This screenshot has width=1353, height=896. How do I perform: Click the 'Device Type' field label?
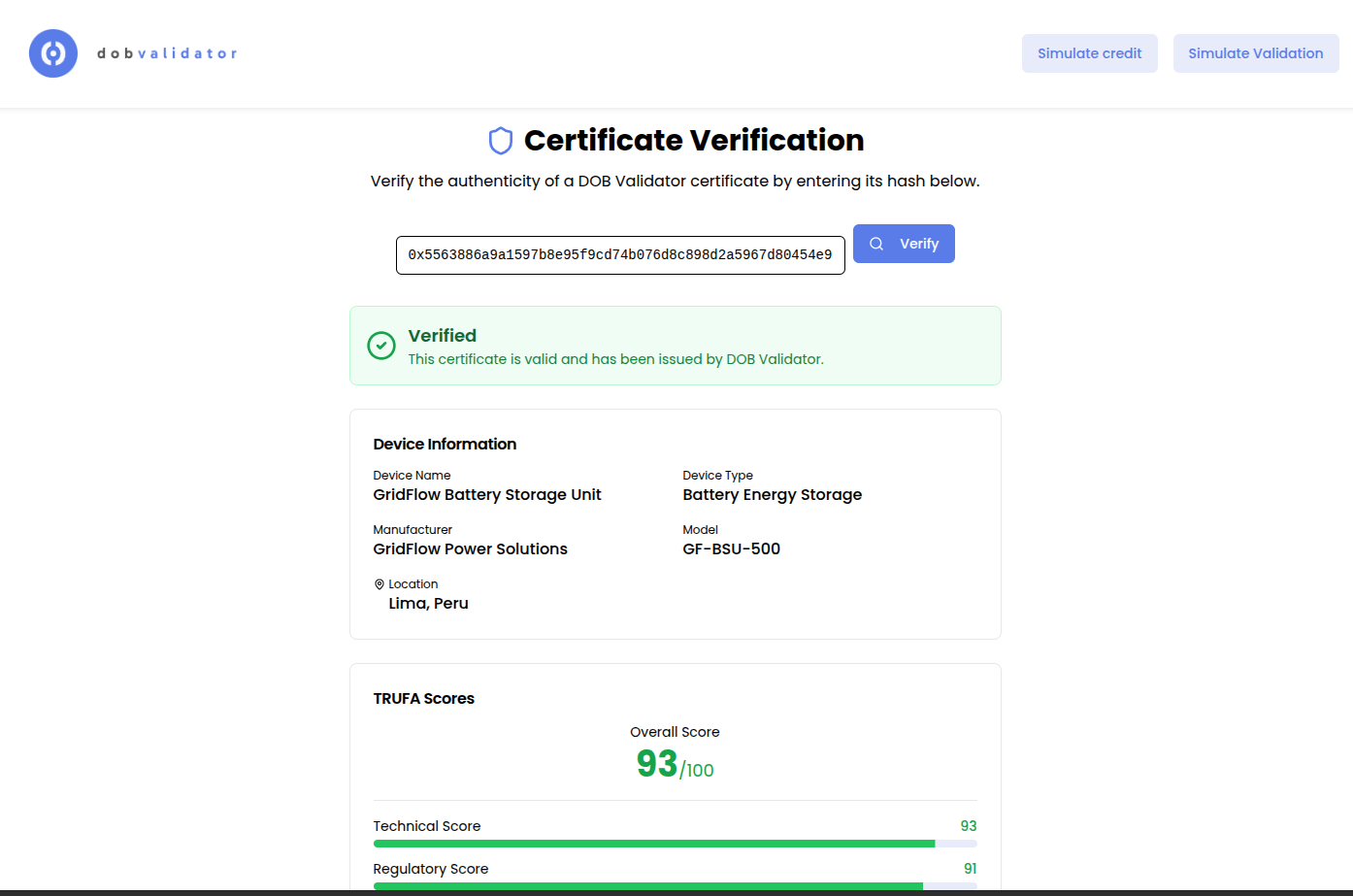[x=717, y=476]
